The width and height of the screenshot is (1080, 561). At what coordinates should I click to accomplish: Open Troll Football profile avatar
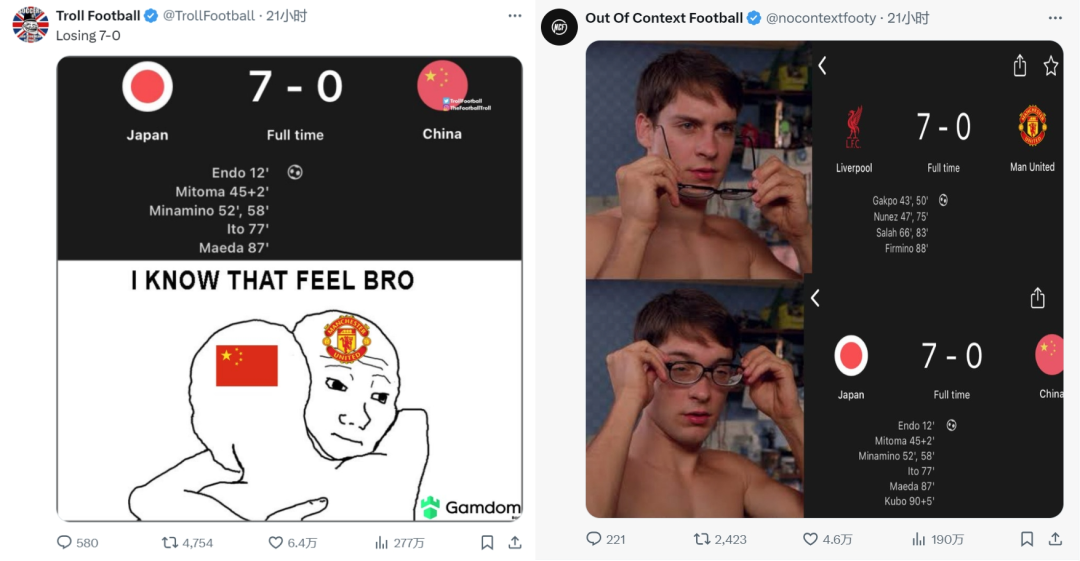pos(30,24)
